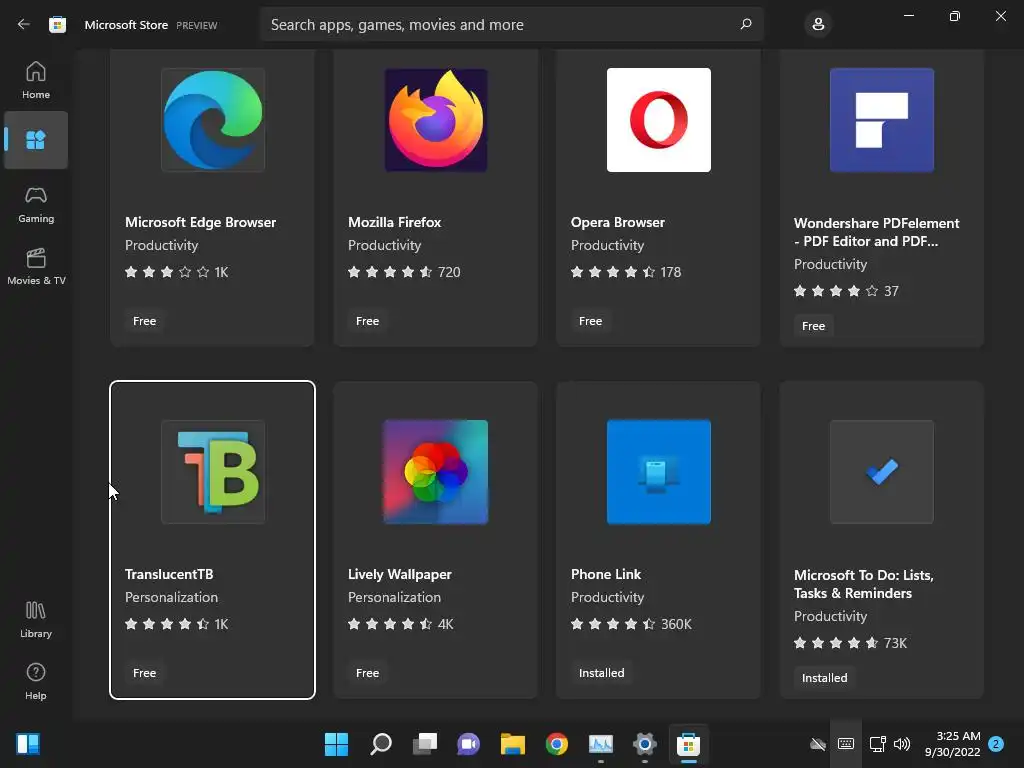Image resolution: width=1024 pixels, height=768 pixels.
Task: Click Free under Lively Wallpaper
Action: (x=367, y=673)
